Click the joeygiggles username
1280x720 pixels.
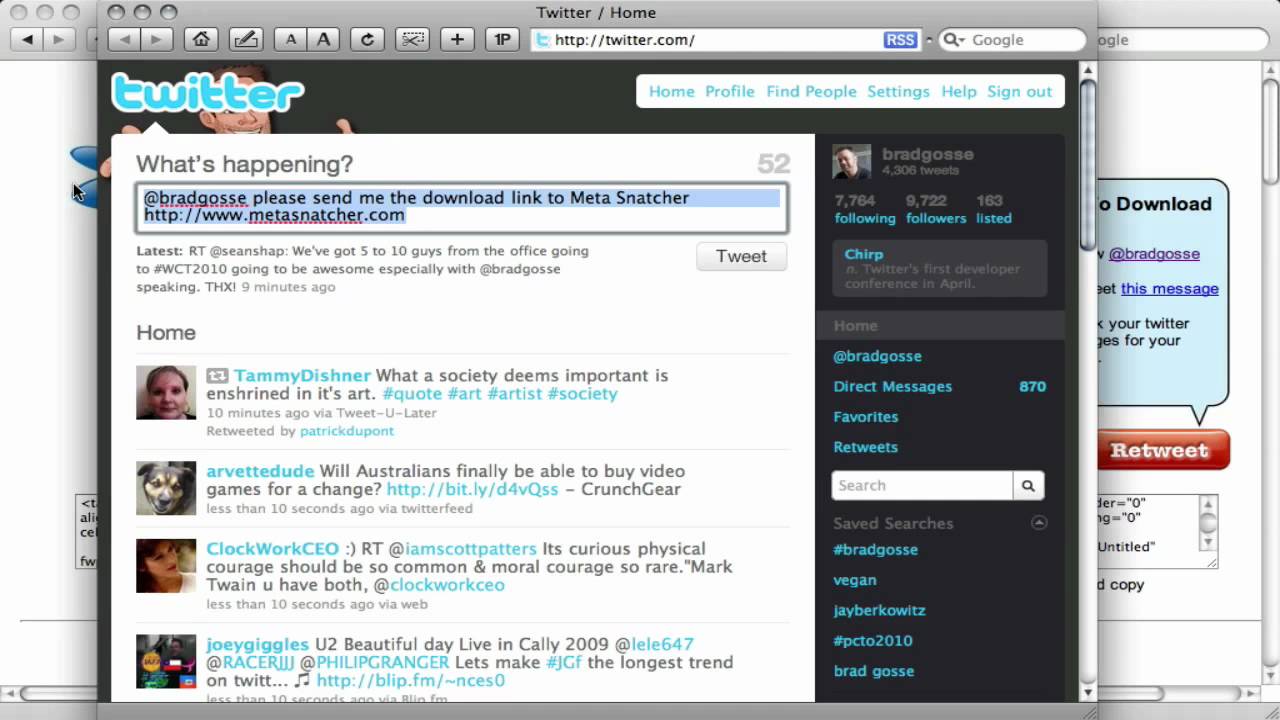257,644
